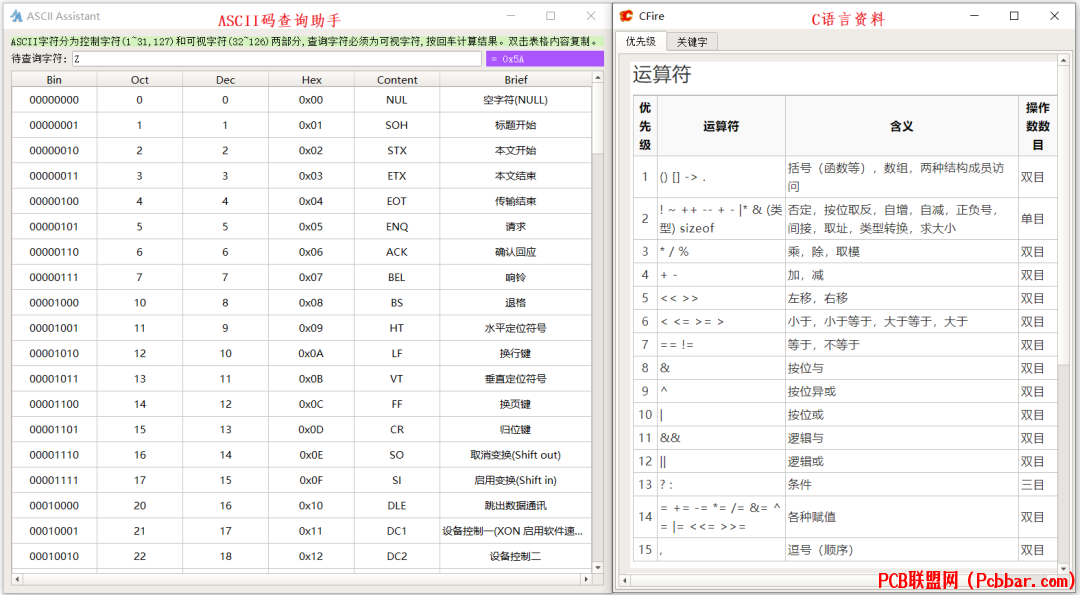Image resolution: width=1080 pixels, height=595 pixels.
Task: Click the down arrow of ASCII table scrollbar
Action: [x=597, y=567]
